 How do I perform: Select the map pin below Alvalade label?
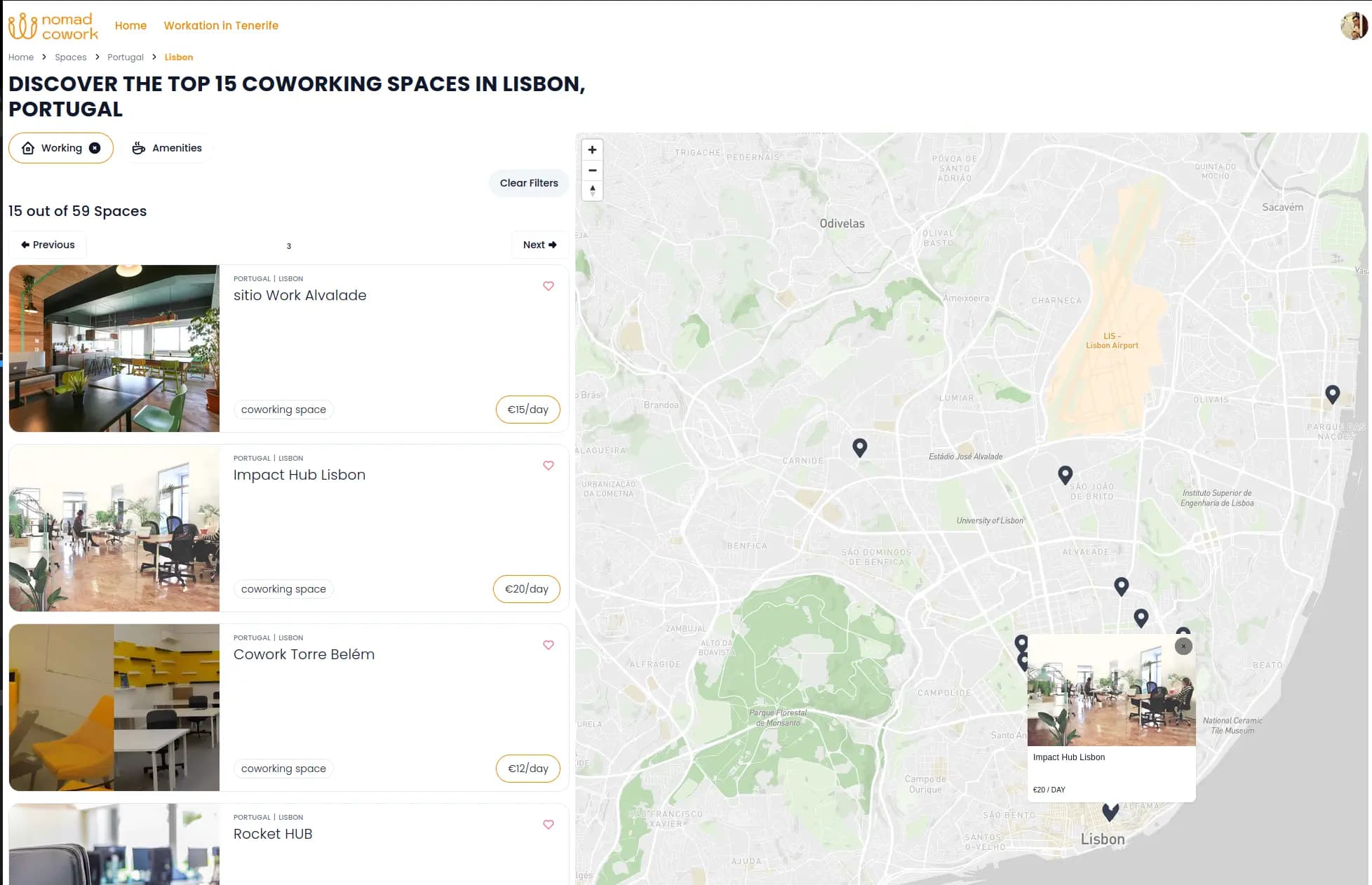(x=1122, y=586)
